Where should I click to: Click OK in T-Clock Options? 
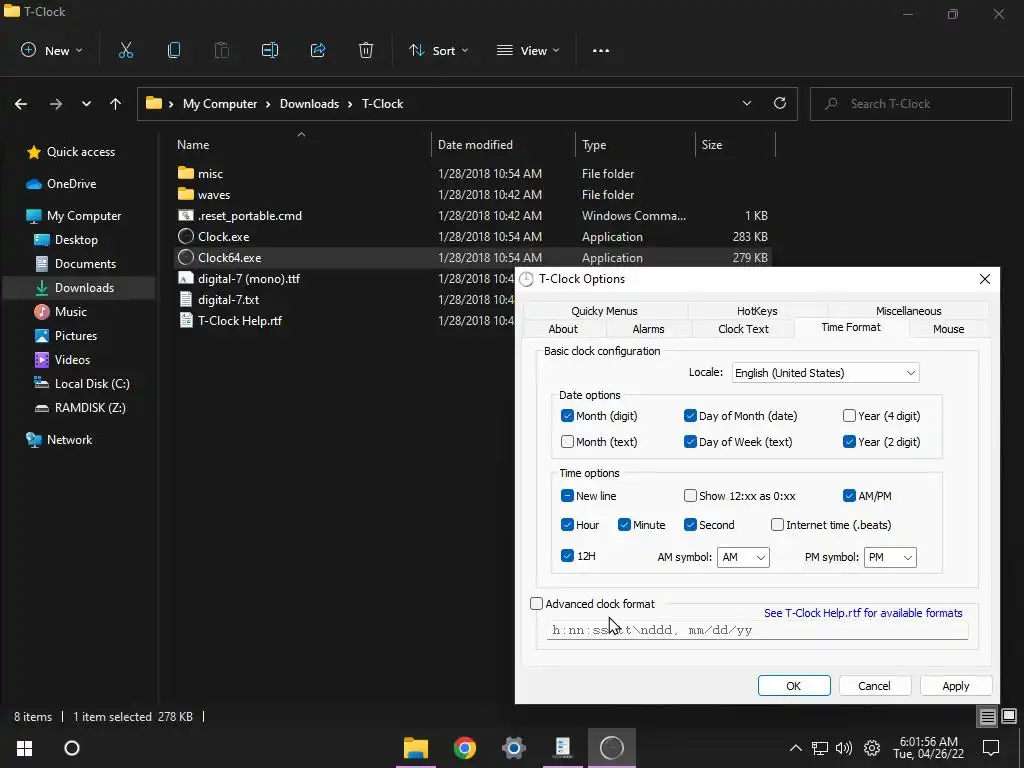point(793,686)
